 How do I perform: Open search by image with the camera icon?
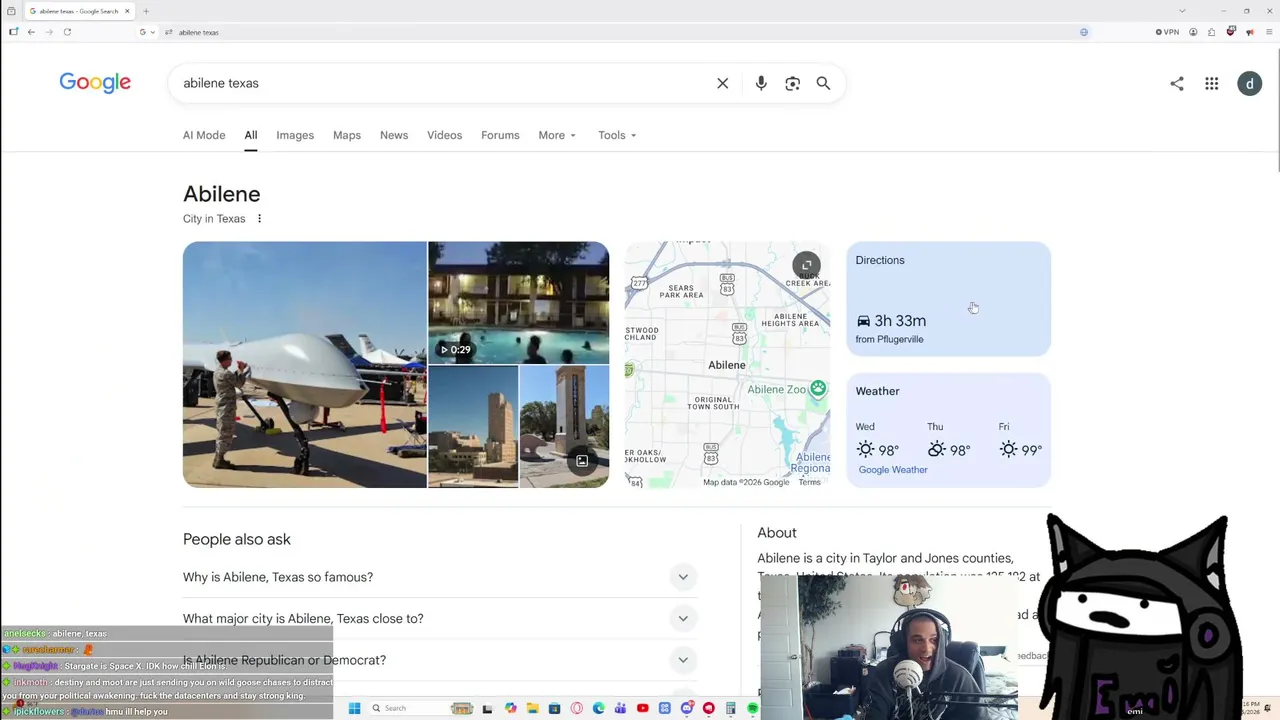click(x=792, y=83)
